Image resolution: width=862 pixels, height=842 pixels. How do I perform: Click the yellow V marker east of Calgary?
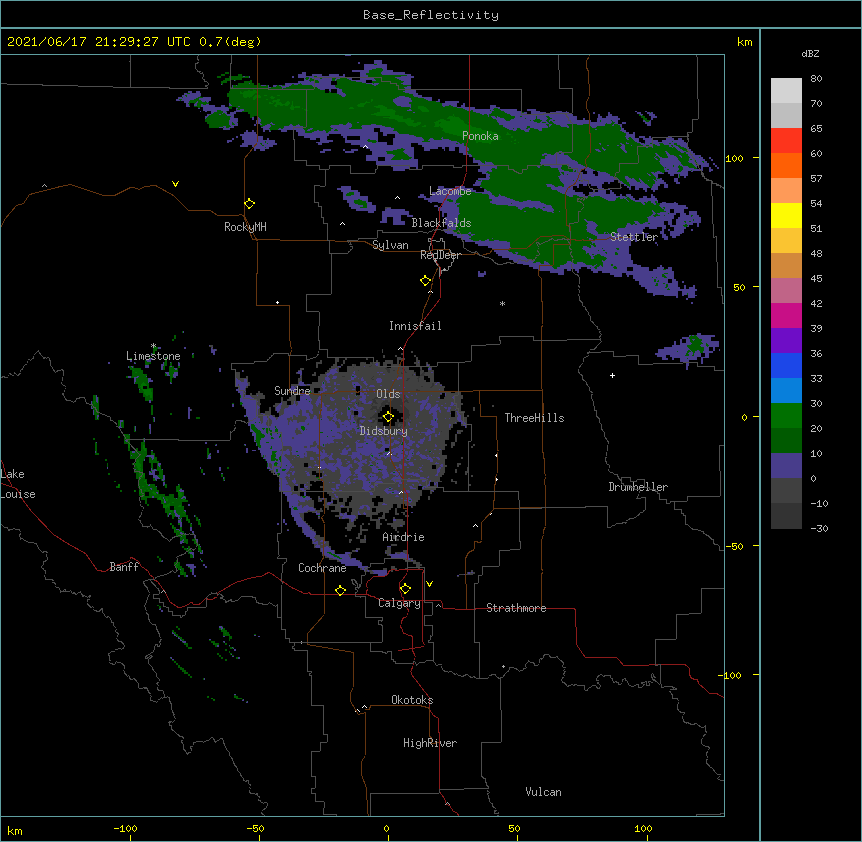coord(429,584)
